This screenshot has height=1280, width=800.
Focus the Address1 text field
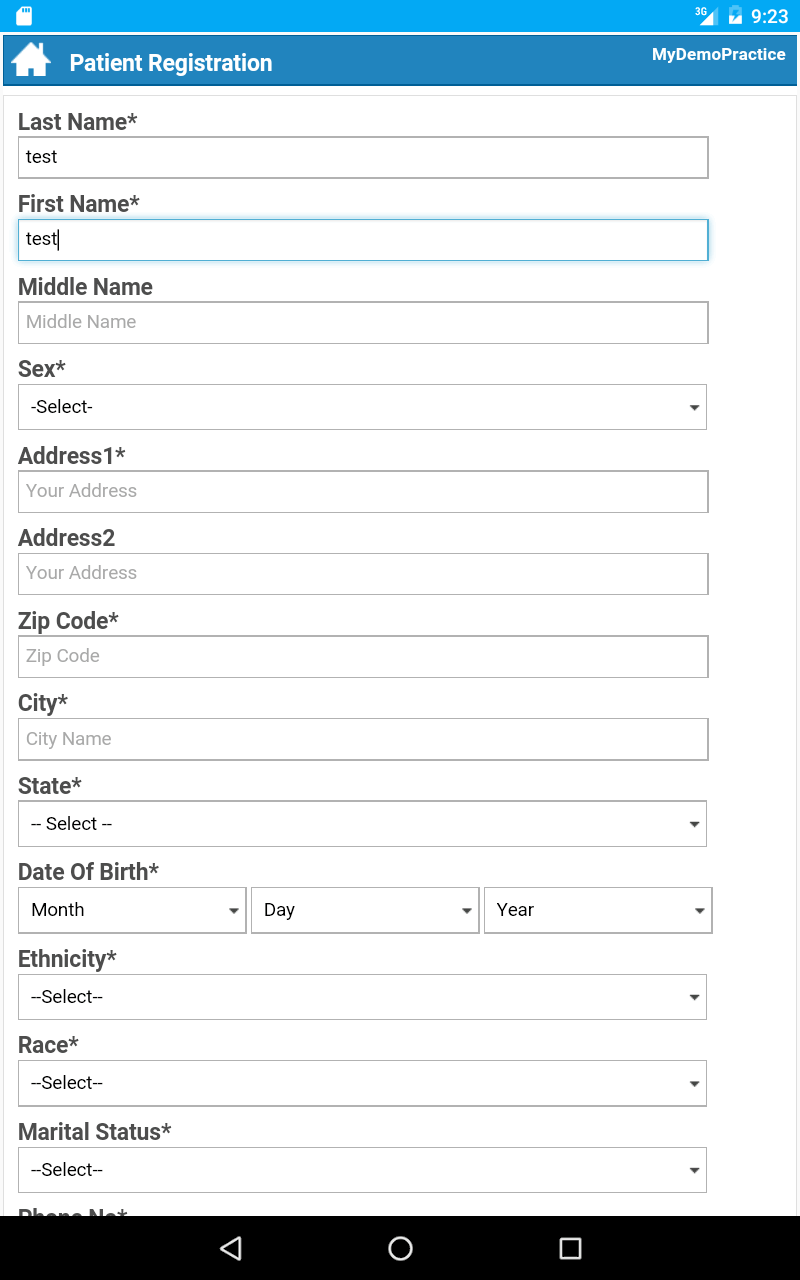coord(362,491)
